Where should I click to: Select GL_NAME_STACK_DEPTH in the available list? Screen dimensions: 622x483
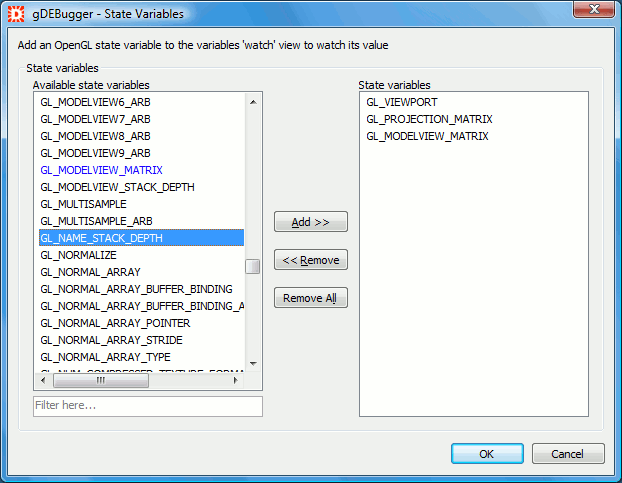[101, 238]
